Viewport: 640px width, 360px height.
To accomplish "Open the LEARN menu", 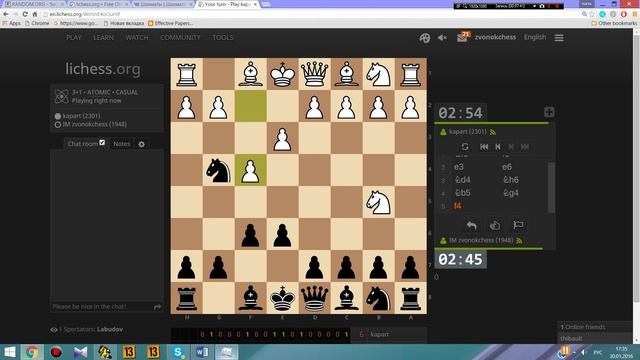I will coord(103,38).
